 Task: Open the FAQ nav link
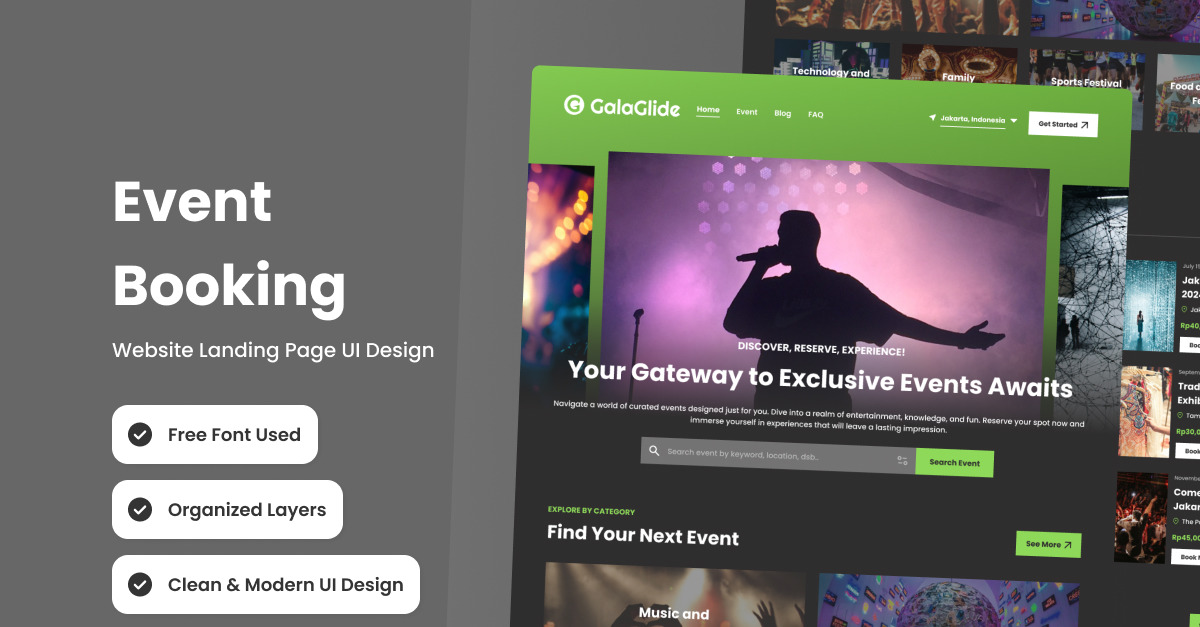816,114
